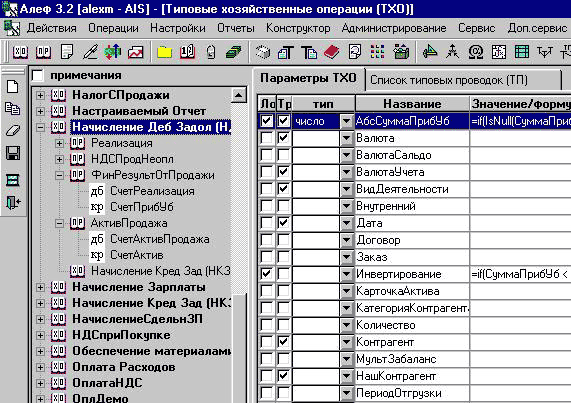The width and height of the screenshot is (571, 403).
Task: Open the Отчеты menu
Action: [236, 28]
